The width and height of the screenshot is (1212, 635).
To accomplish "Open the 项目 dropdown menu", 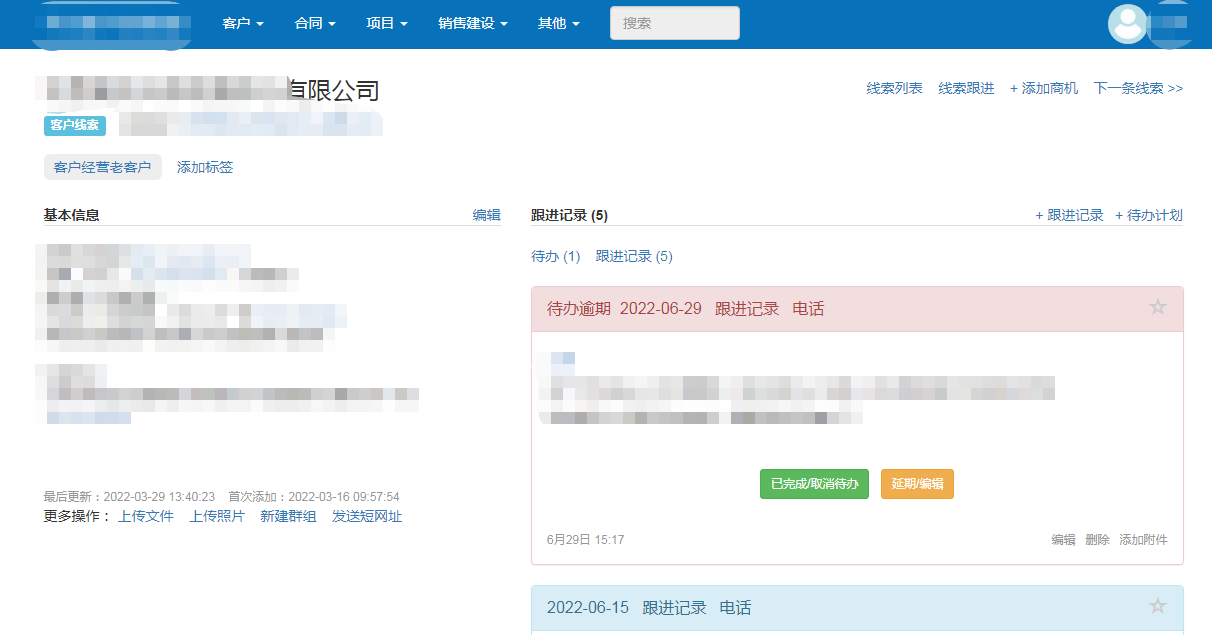I will [x=387, y=23].
